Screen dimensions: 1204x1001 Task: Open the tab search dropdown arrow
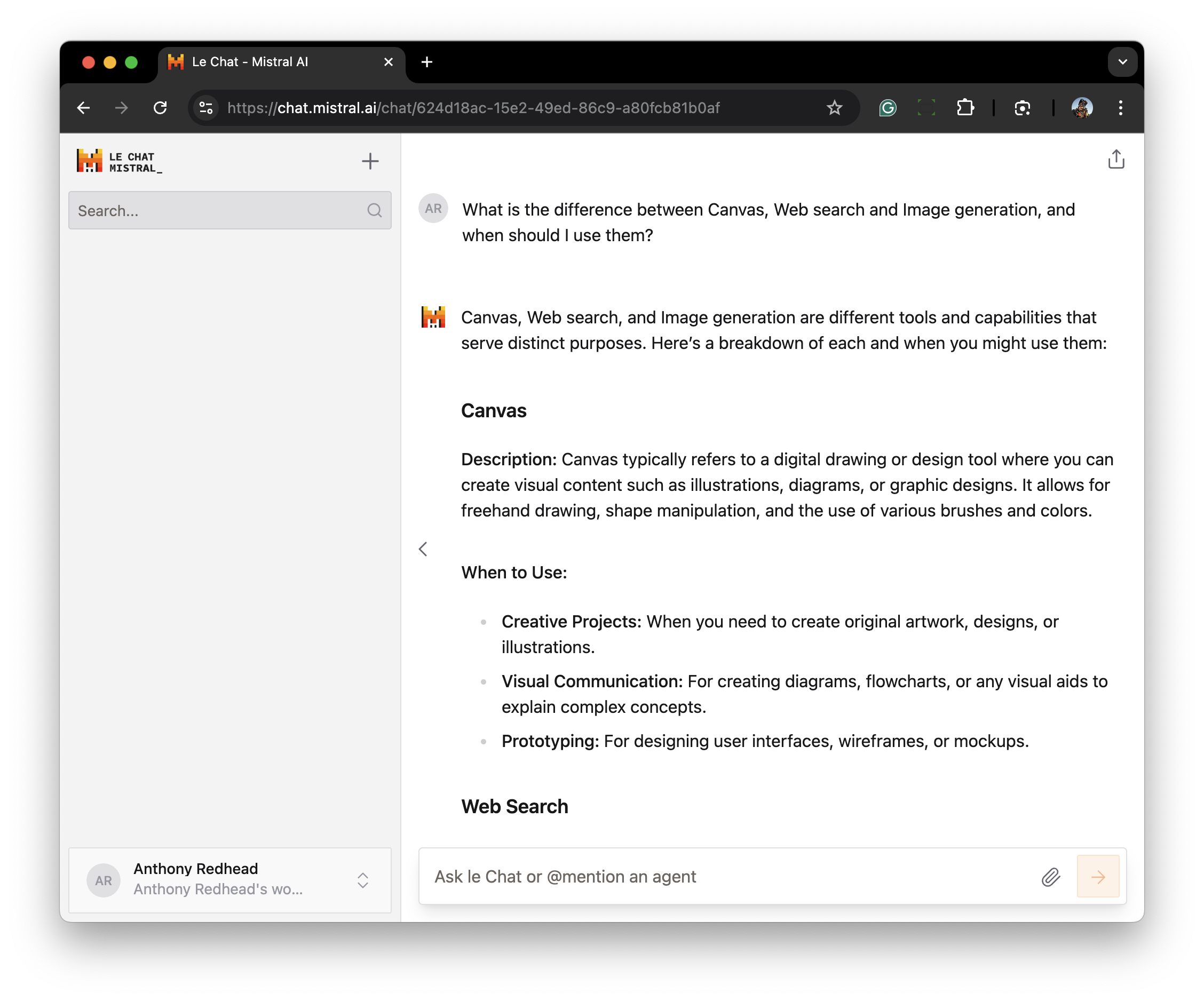pyautogui.click(x=1122, y=62)
